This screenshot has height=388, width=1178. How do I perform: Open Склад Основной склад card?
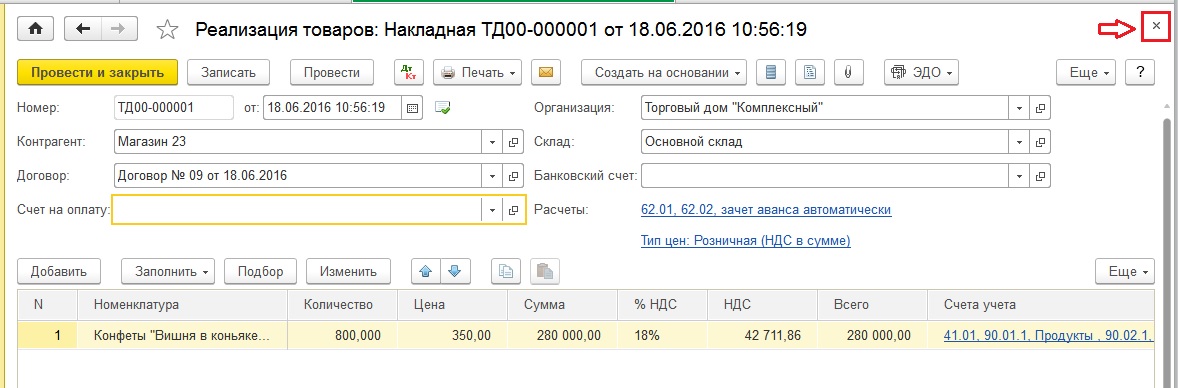point(1040,141)
